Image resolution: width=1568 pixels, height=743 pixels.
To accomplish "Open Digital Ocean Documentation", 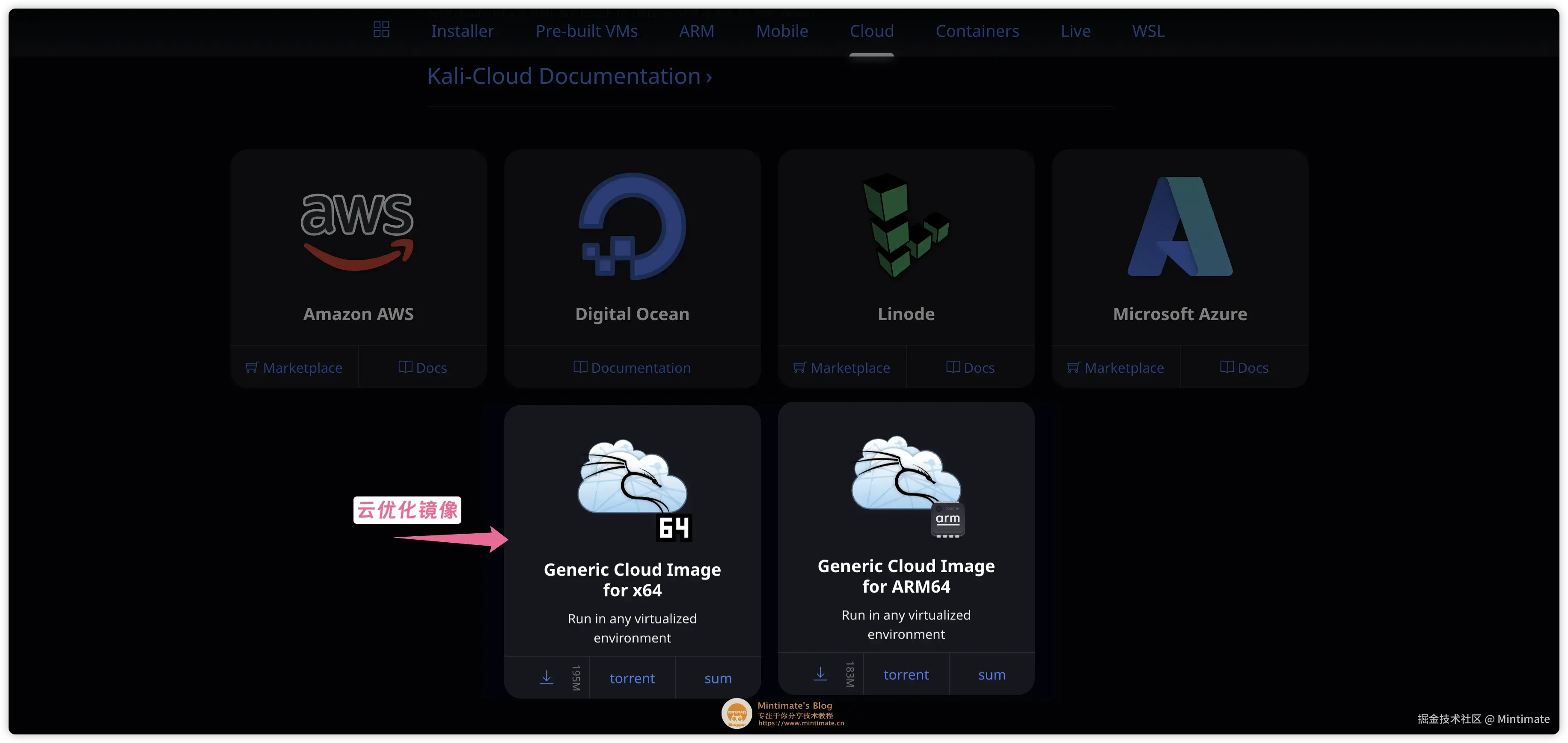I will (632, 368).
